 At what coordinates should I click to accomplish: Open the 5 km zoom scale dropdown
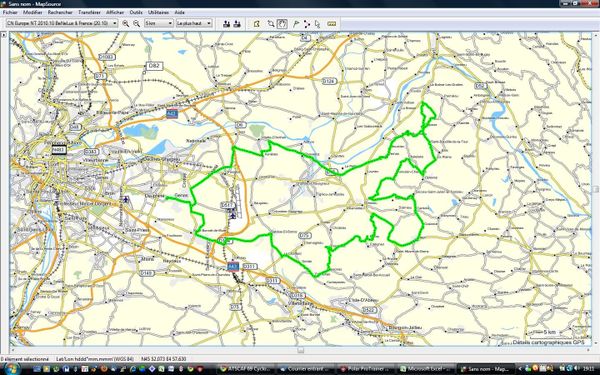click(159, 23)
